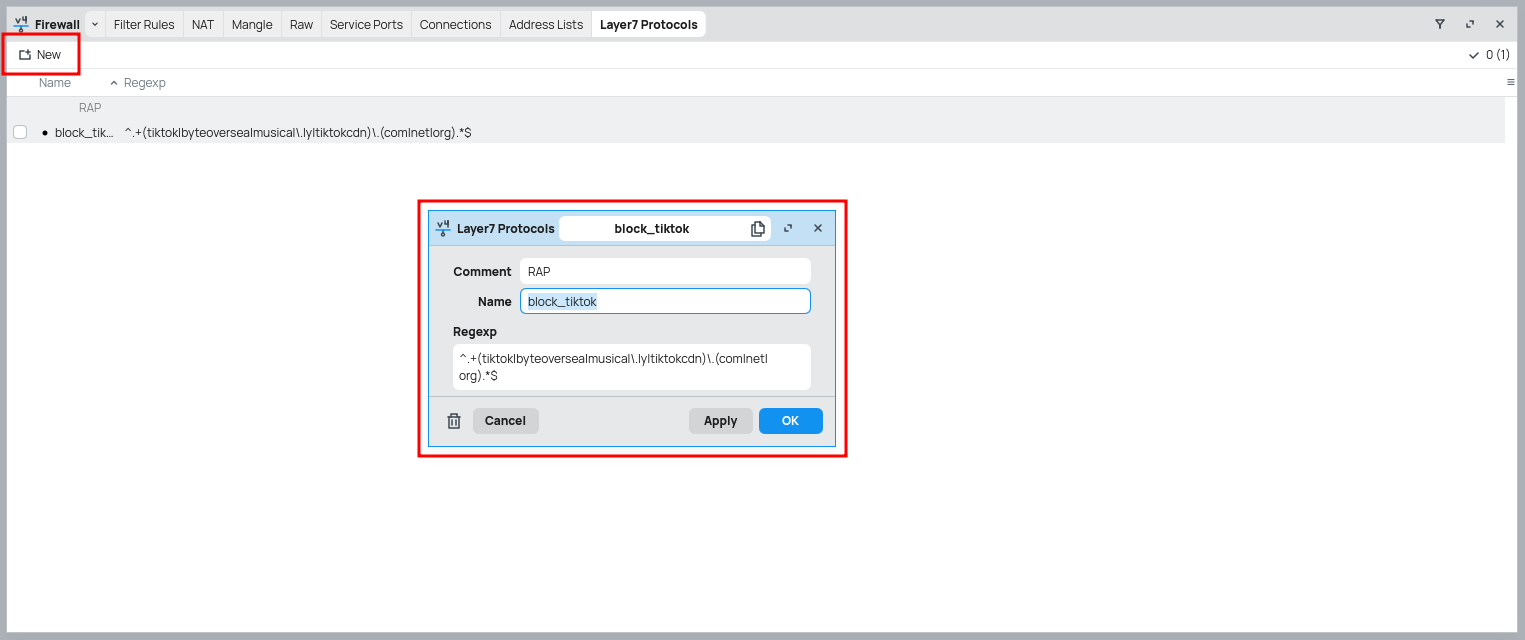Maximize the Firewall window panel
The height and width of the screenshot is (640, 1525).
point(1470,24)
